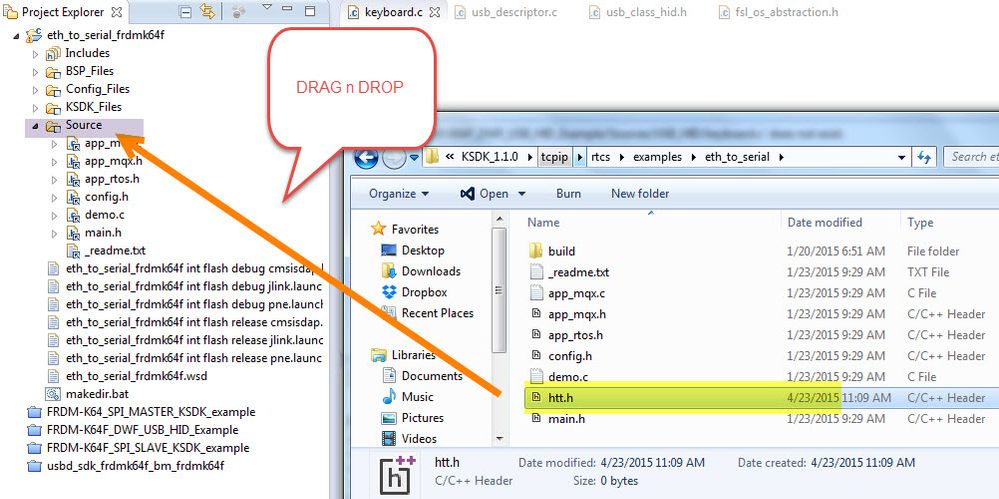The image size is (999, 499).
Task: Click the makedir.bat file icon
Action: coord(53,394)
